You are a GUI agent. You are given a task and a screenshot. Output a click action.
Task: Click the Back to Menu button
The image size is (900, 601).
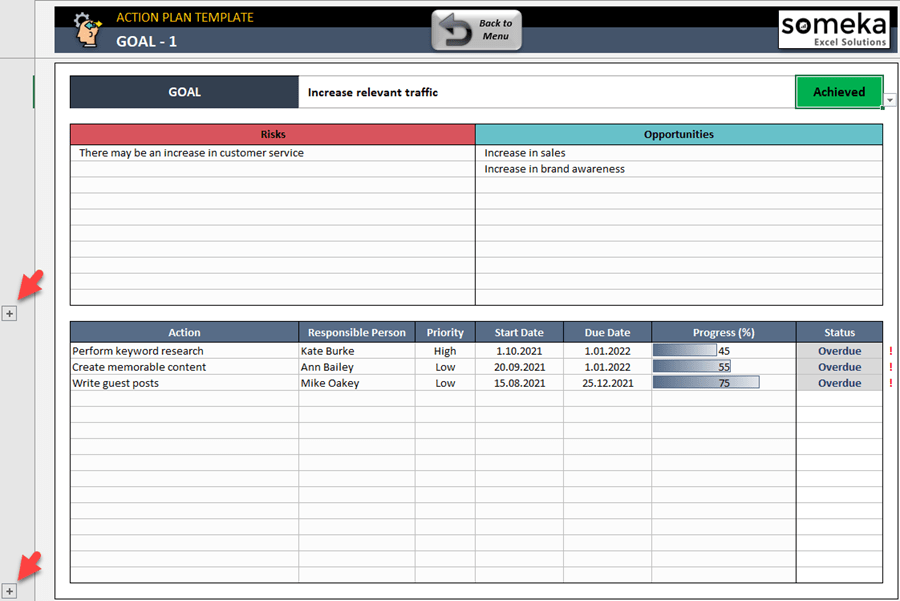click(475, 29)
